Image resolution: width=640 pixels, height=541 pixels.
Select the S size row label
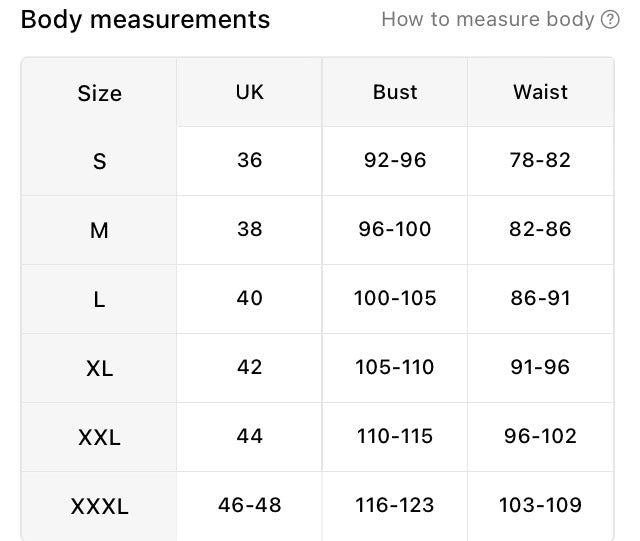[x=100, y=161]
